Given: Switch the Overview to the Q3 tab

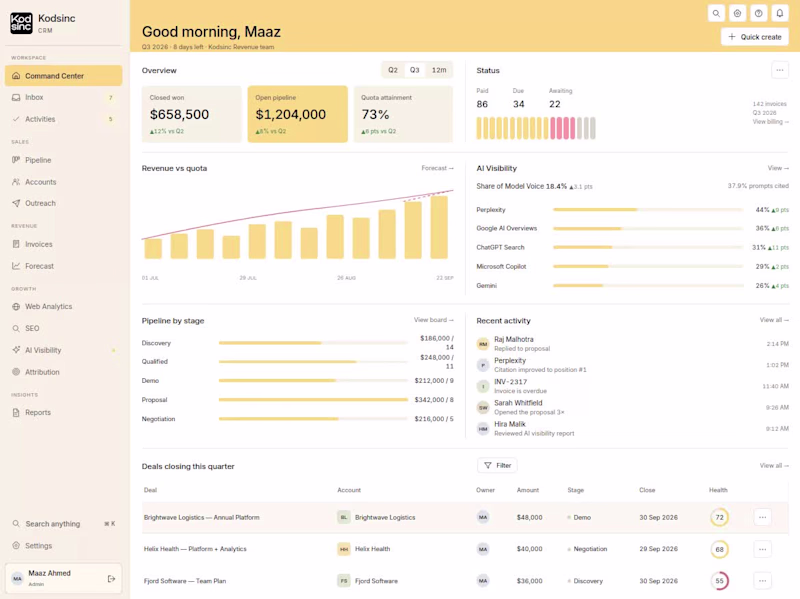Looking at the screenshot, I should pyautogui.click(x=414, y=70).
